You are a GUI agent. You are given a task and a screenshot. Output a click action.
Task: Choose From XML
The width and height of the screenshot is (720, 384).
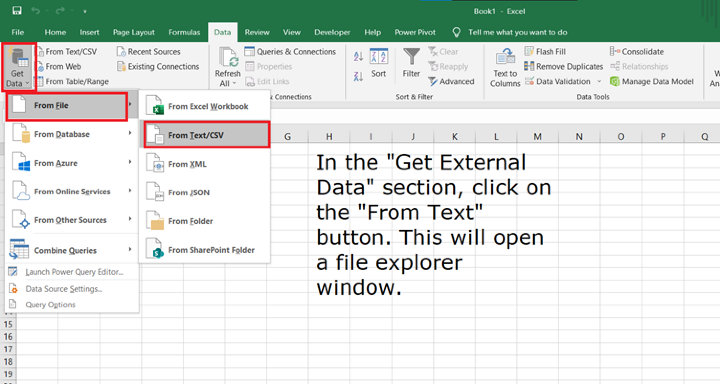pos(206,164)
